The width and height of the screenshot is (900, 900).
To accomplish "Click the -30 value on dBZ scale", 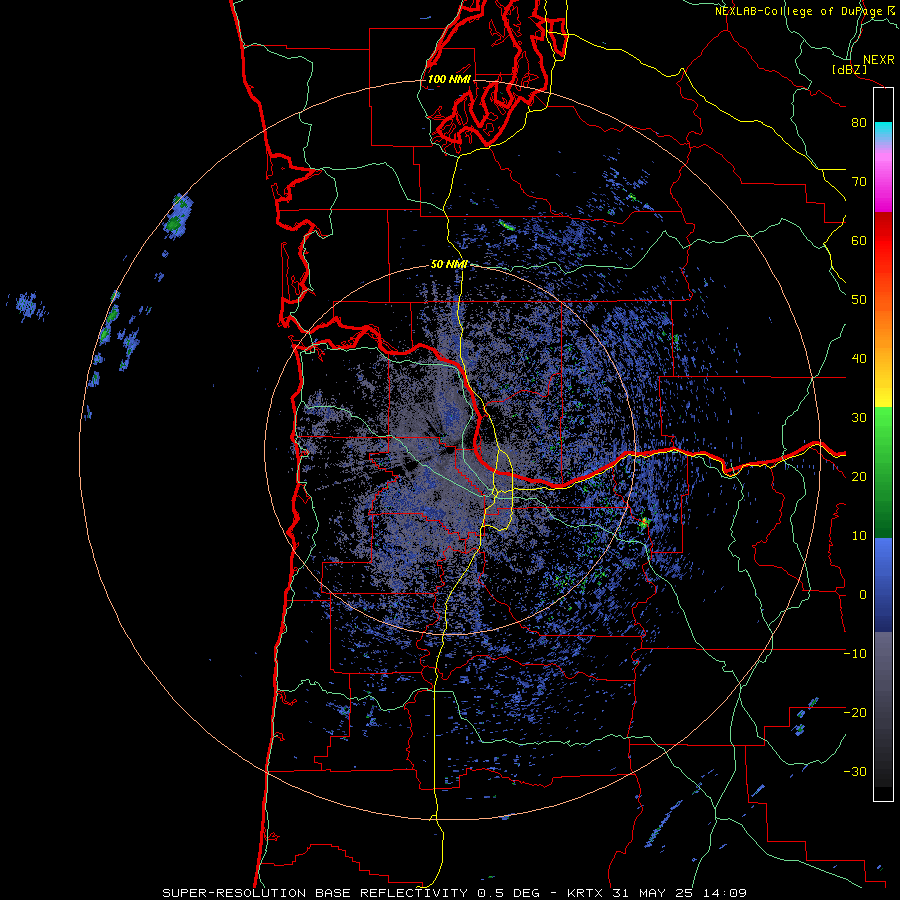I will [855, 772].
